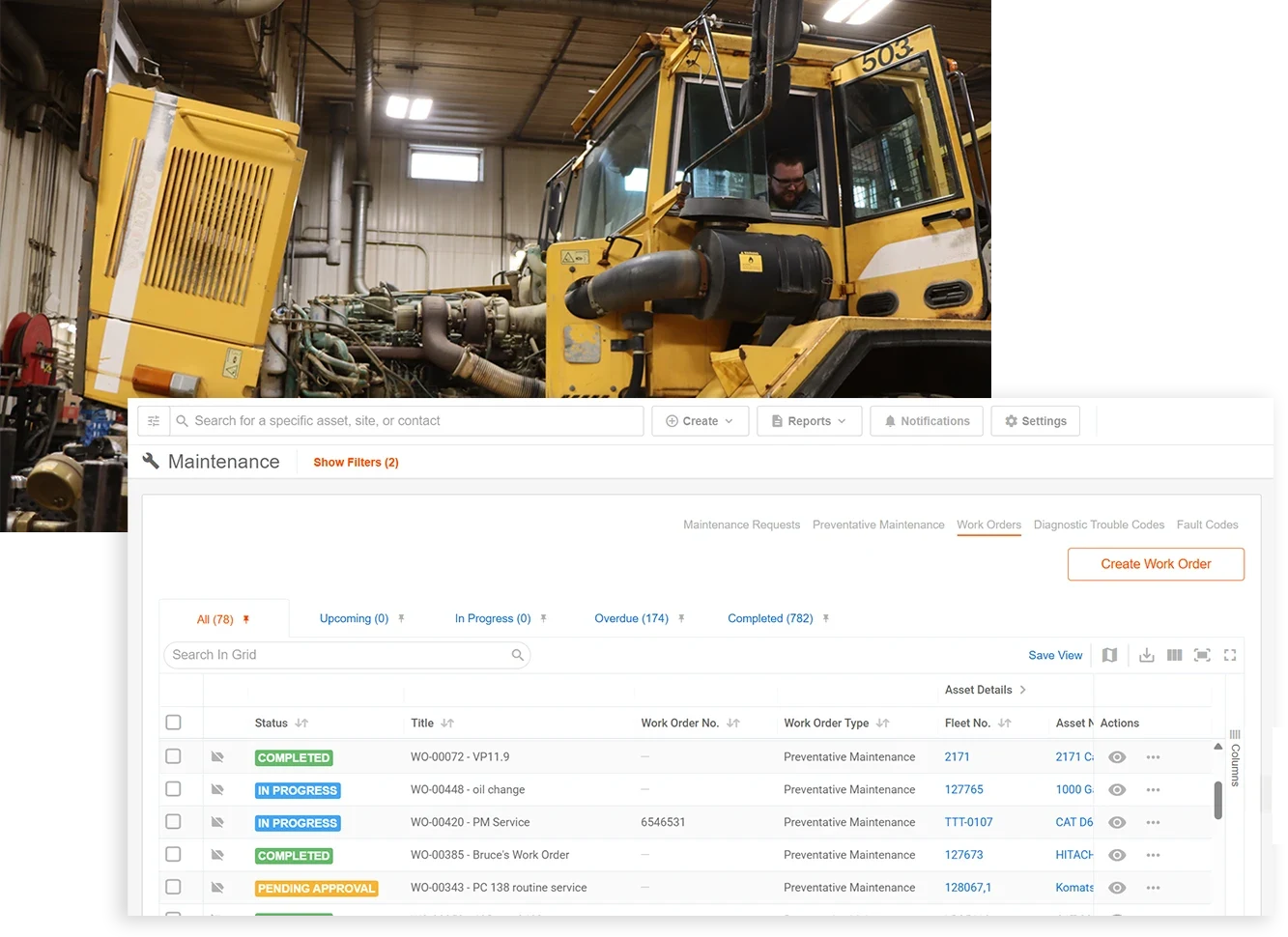Screen dimensions: 1288x937
Task: Open the Create dropdown
Action: [700, 420]
